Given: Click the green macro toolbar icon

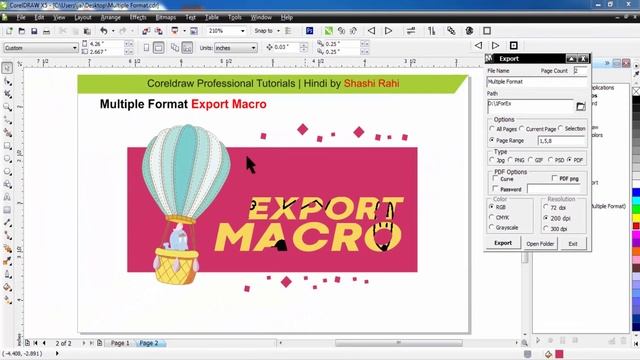Looking at the screenshot, I should click(328, 31).
